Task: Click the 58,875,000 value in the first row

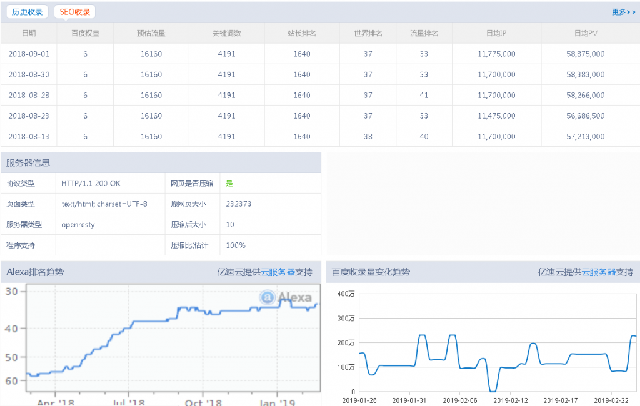Action: pyautogui.click(x=585, y=53)
